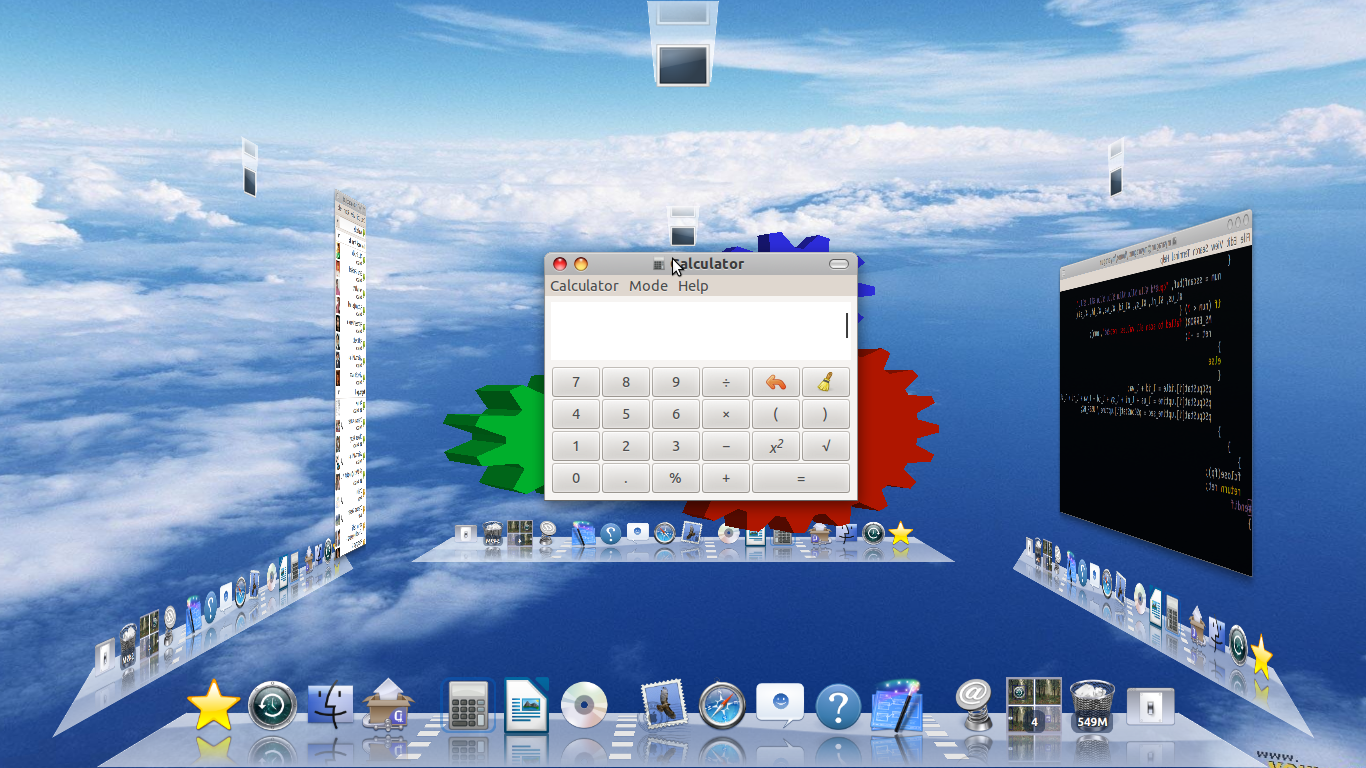The height and width of the screenshot is (768, 1366).
Task: Click the pill-shaped button on Calculator's title bar
Action: tap(839, 264)
